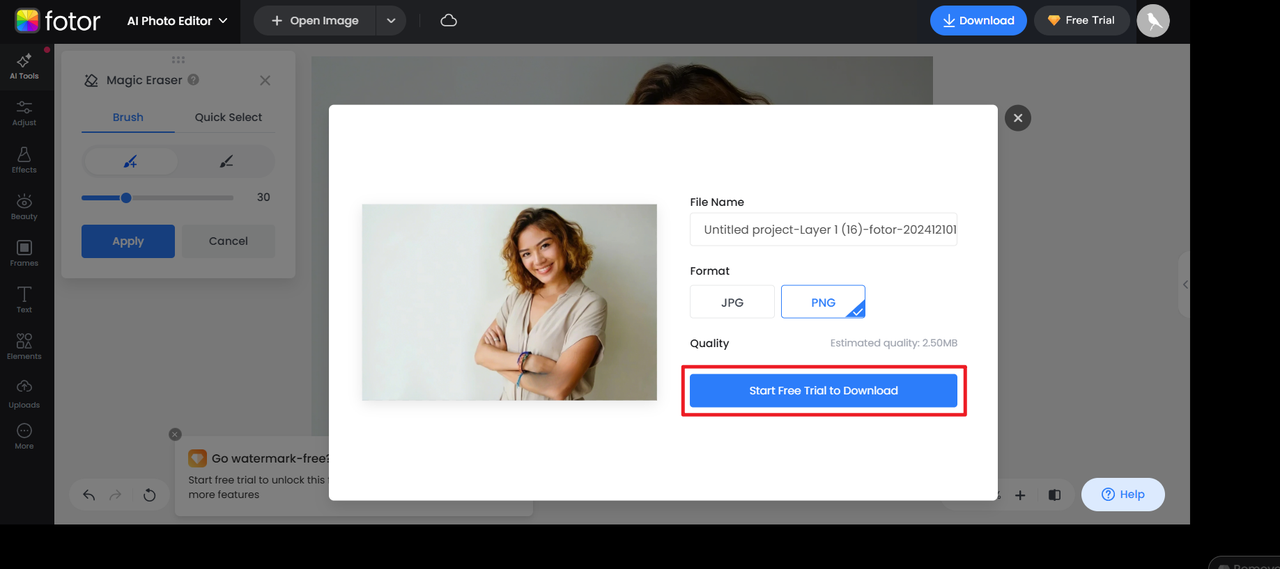Open the user profile avatar

[x=1153, y=20]
